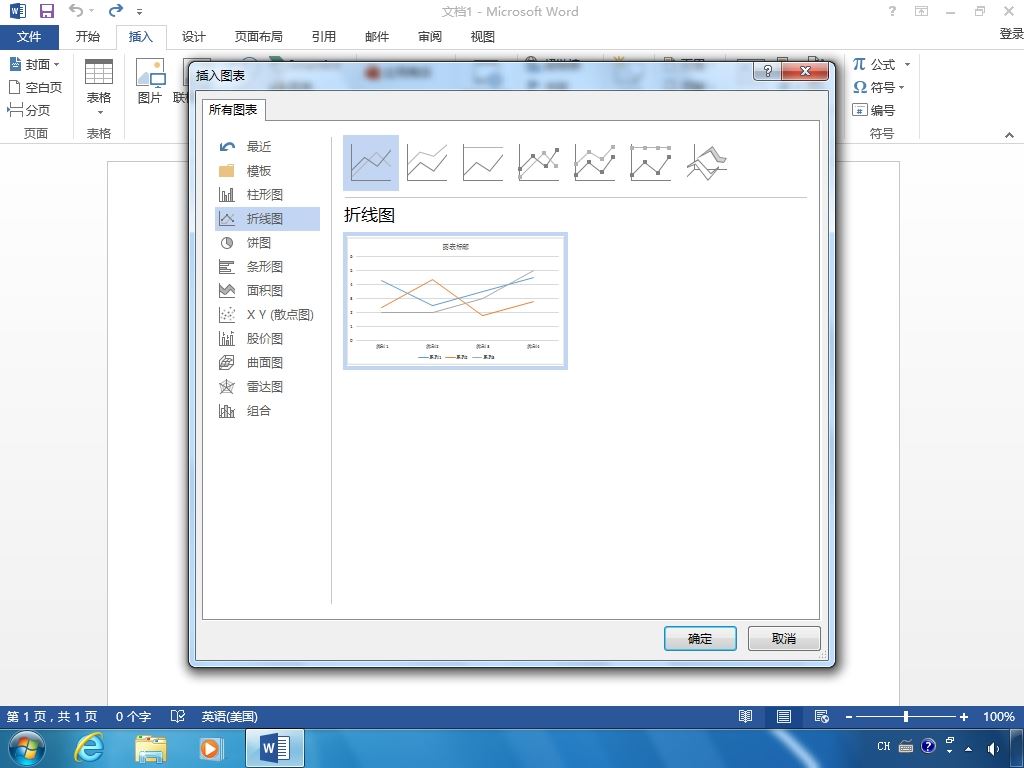Image resolution: width=1024 pixels, height=768 pixels.
Task: Select 饼图 pie chart category
Action: (x=267, y=243)
